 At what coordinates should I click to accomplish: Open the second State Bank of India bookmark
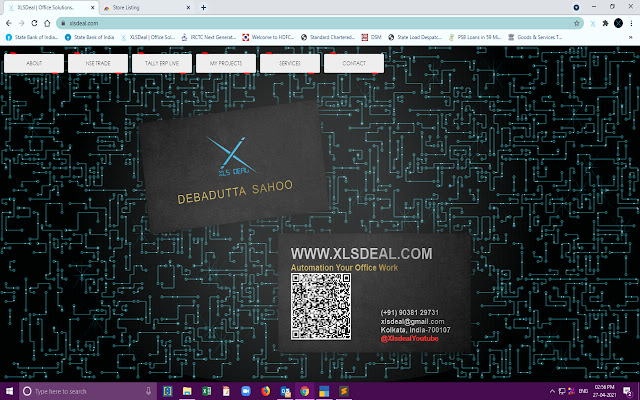(x=89, y=37)
